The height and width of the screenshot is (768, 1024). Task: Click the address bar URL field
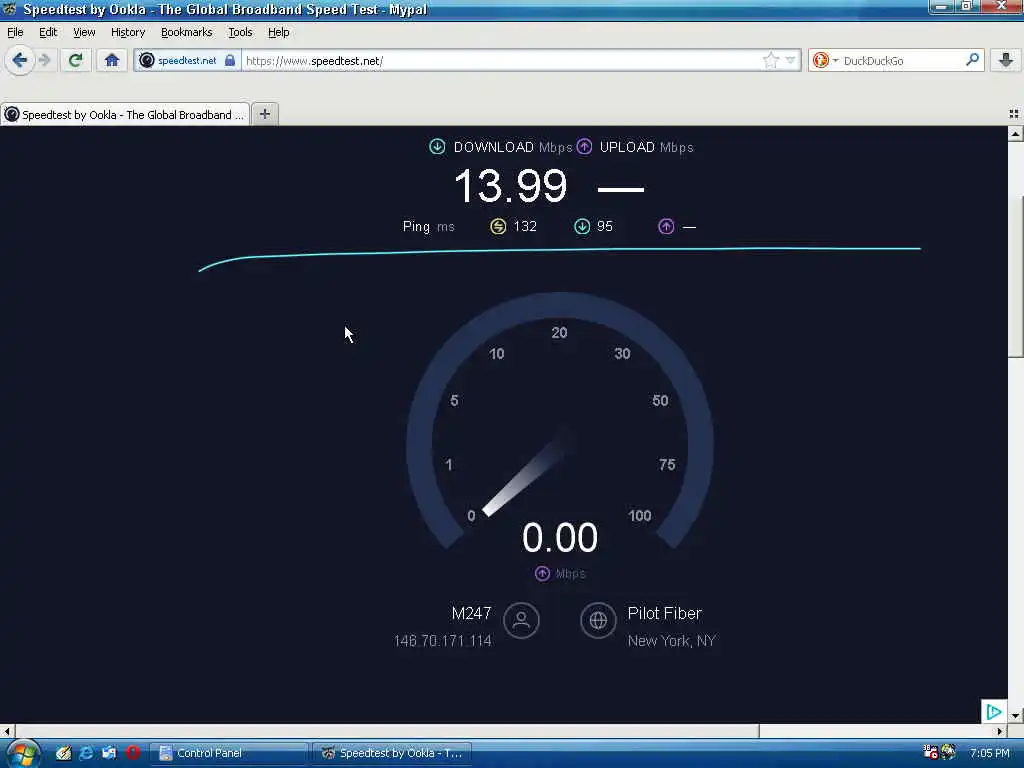tap(502, 61)
